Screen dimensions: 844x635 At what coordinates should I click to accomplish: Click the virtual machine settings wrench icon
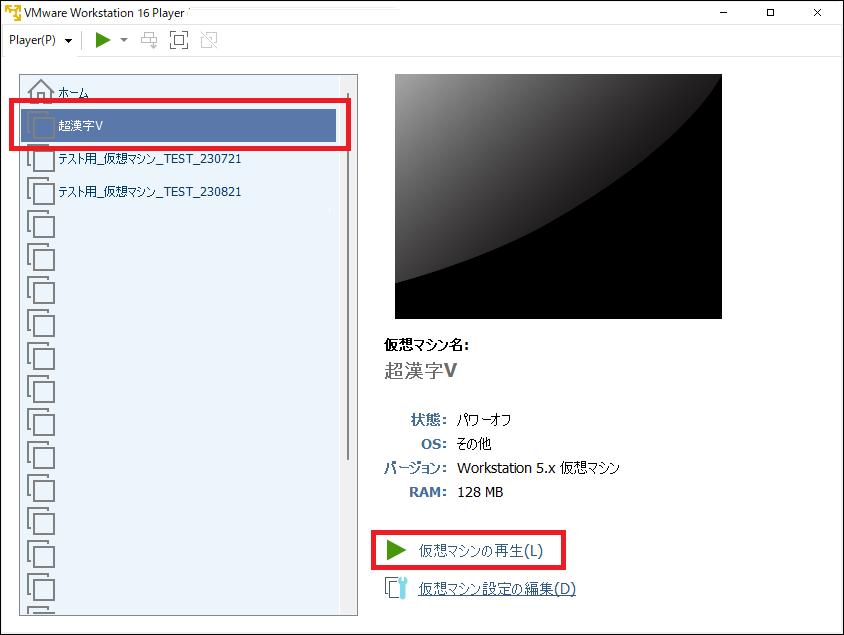[x=396, y=588]
